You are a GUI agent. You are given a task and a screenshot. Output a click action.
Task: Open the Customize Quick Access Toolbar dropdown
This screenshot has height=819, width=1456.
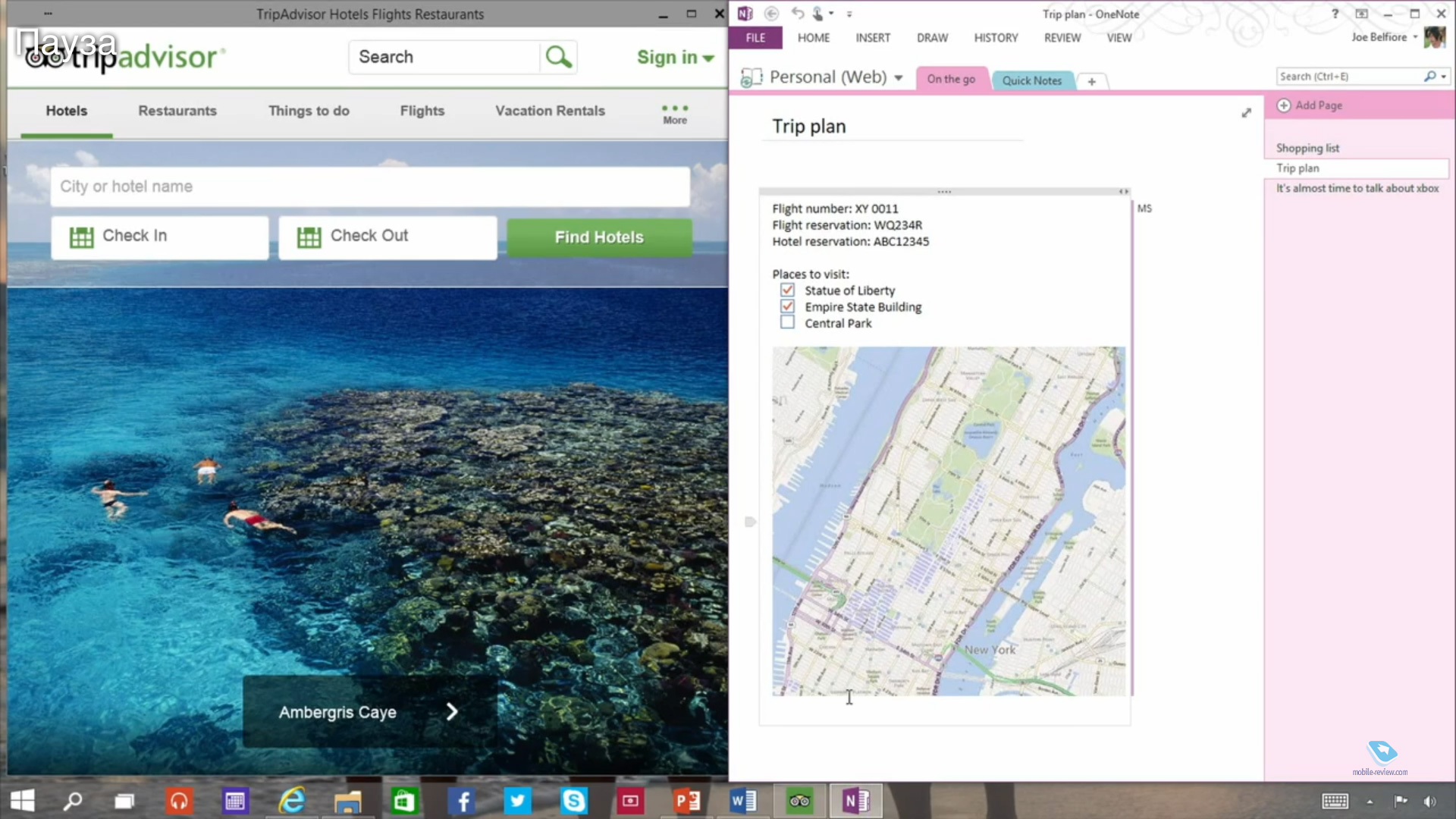[849, 14]
